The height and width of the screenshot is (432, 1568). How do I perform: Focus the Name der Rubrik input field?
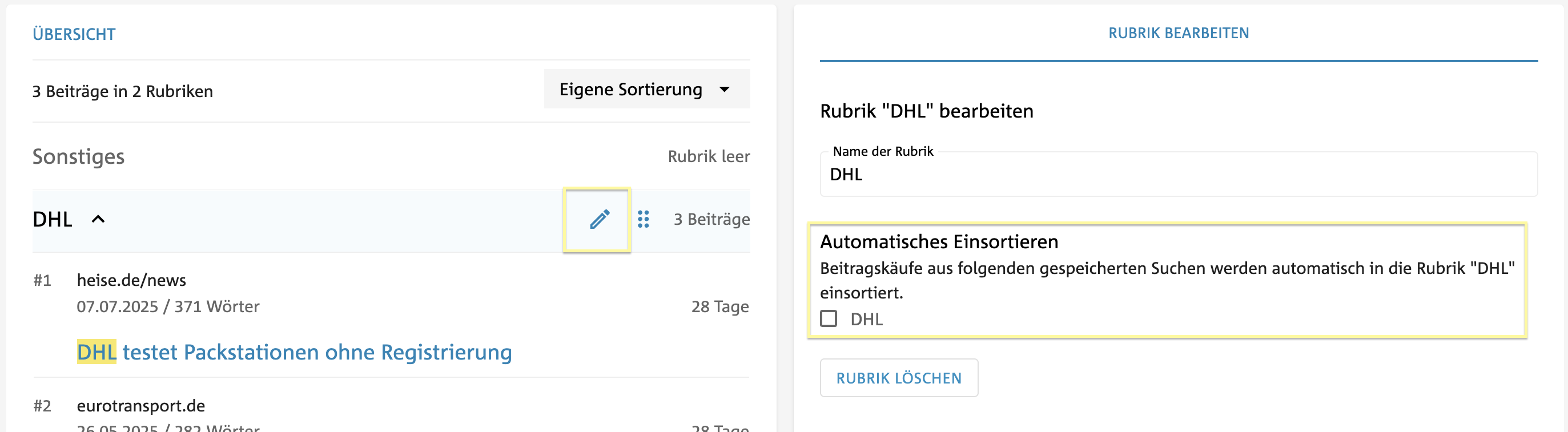(1179, 174)
